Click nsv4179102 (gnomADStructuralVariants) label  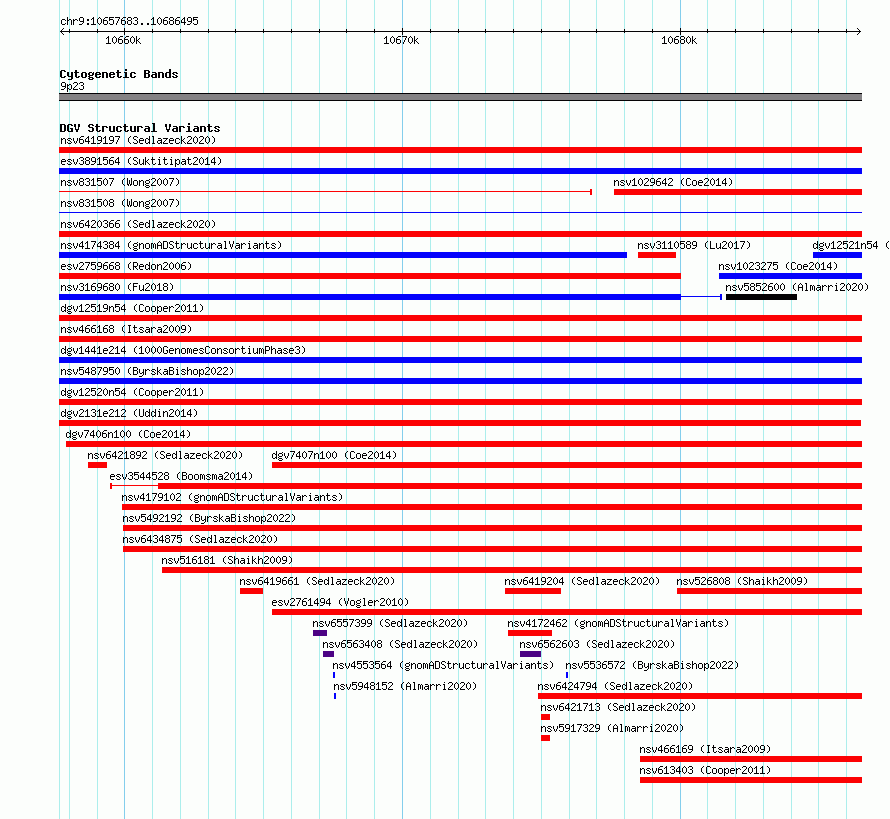pos(232,497)
